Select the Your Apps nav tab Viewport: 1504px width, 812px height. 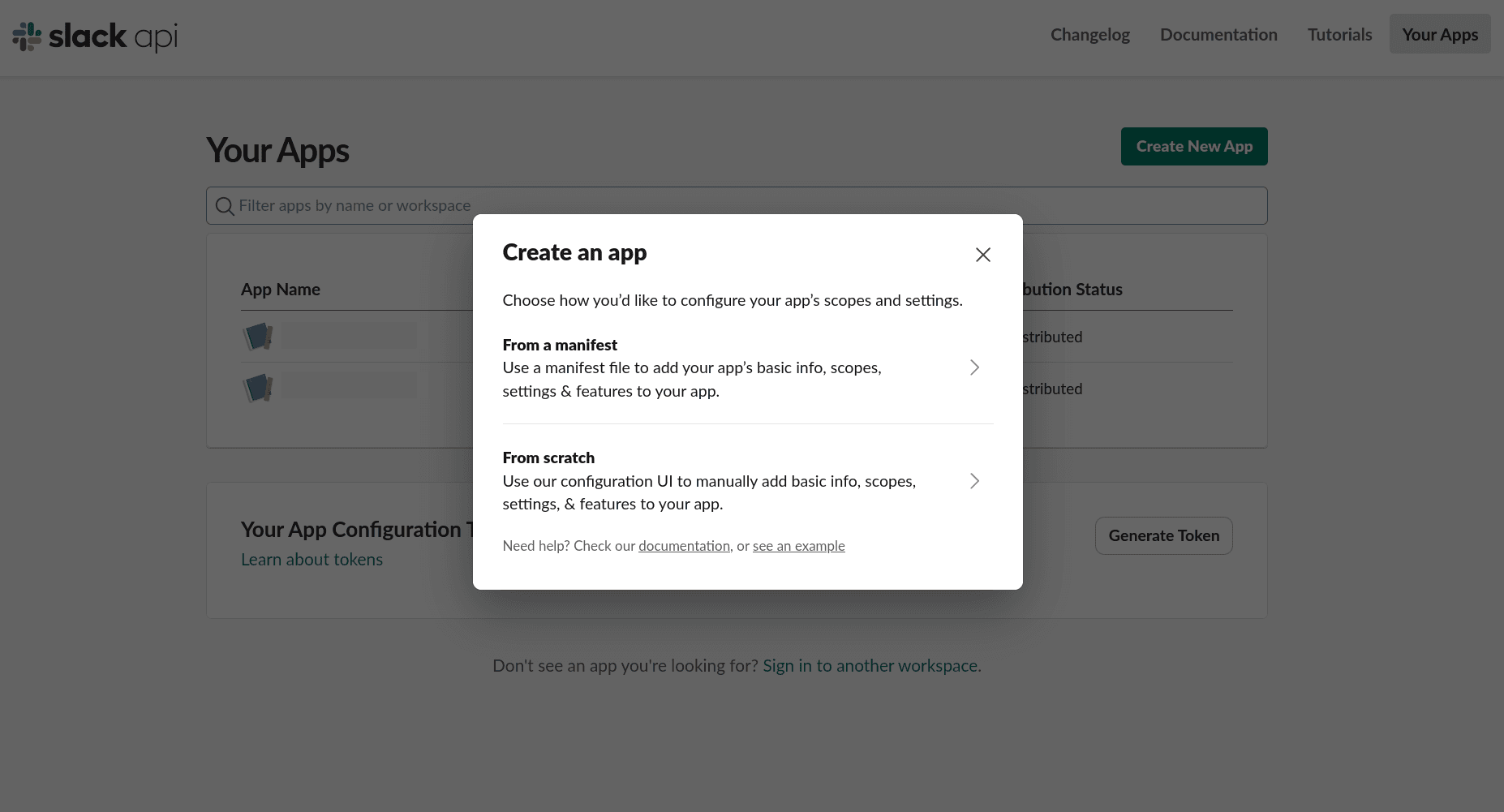pos(1440,34)
